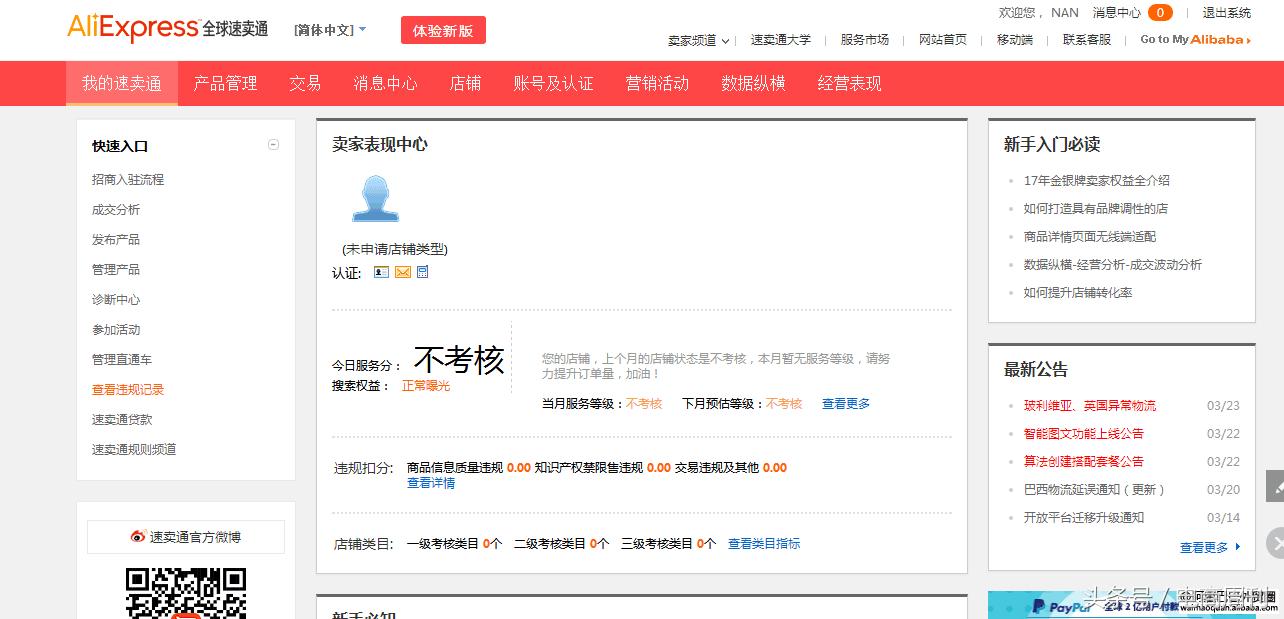
Task: Collapse the 快速入口 panel
Action: pos(273,144)
